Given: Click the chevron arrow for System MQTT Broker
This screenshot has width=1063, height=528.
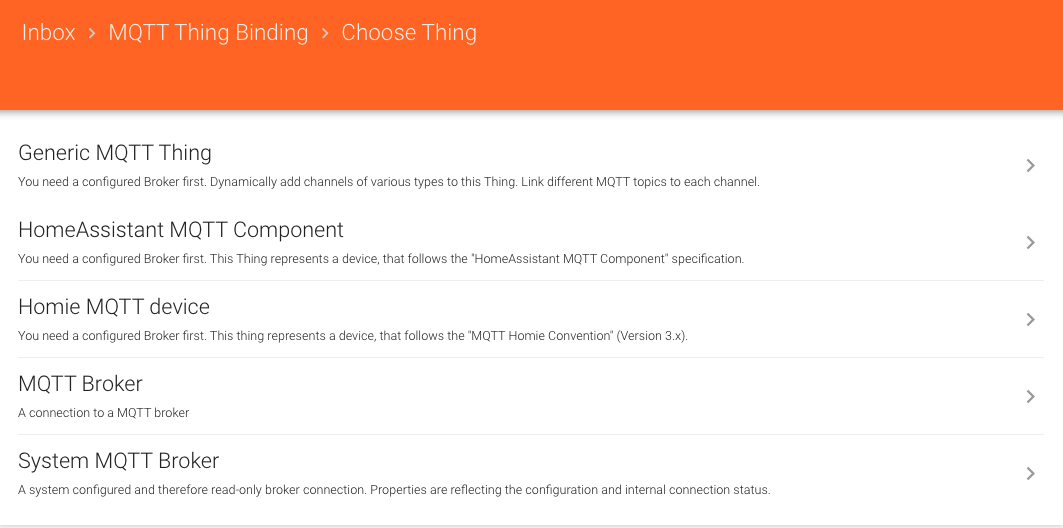Looking at the screenshot, I should [x=1030, y=474].
